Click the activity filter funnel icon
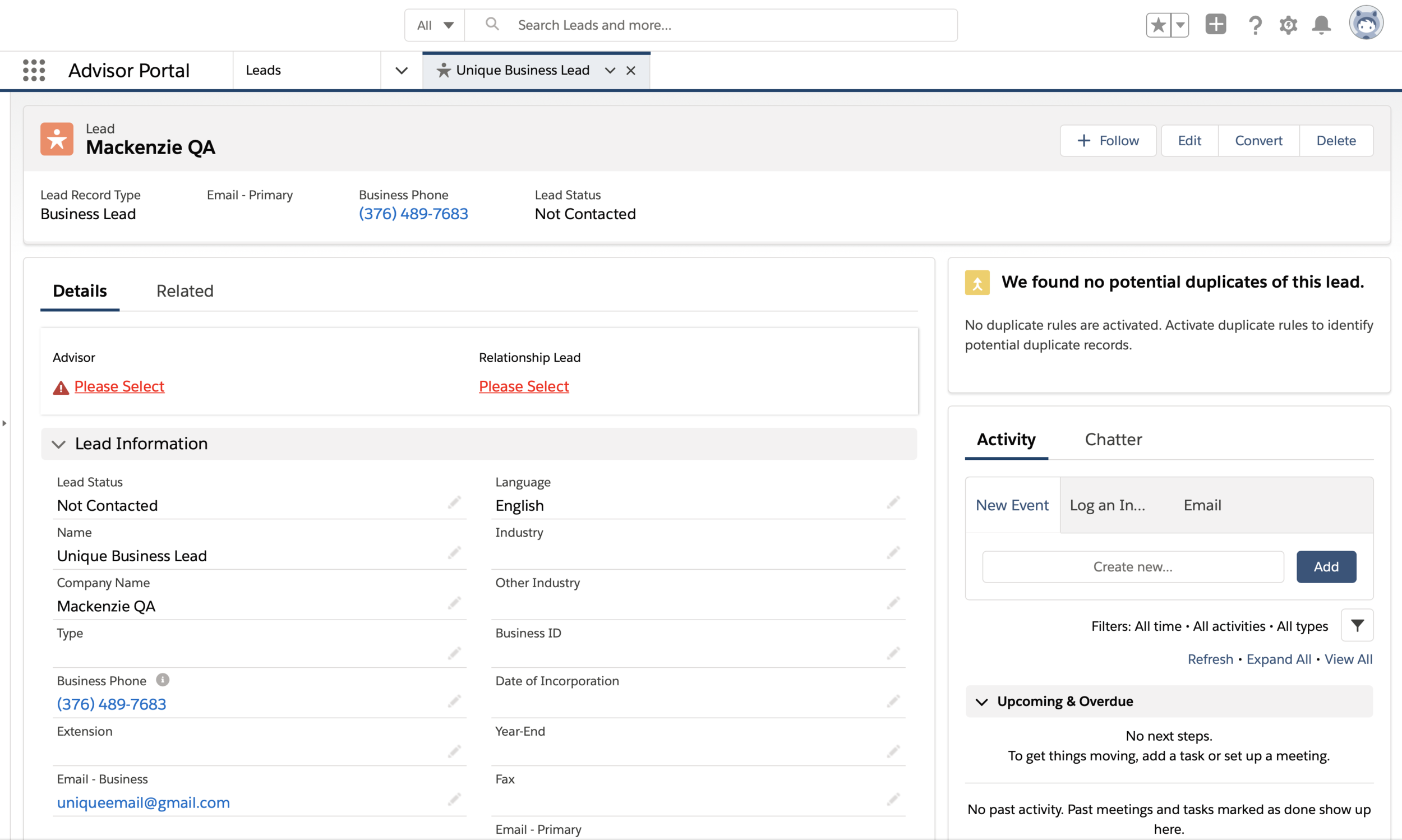Viewport: 1402px width, 840px height. 1357,625
